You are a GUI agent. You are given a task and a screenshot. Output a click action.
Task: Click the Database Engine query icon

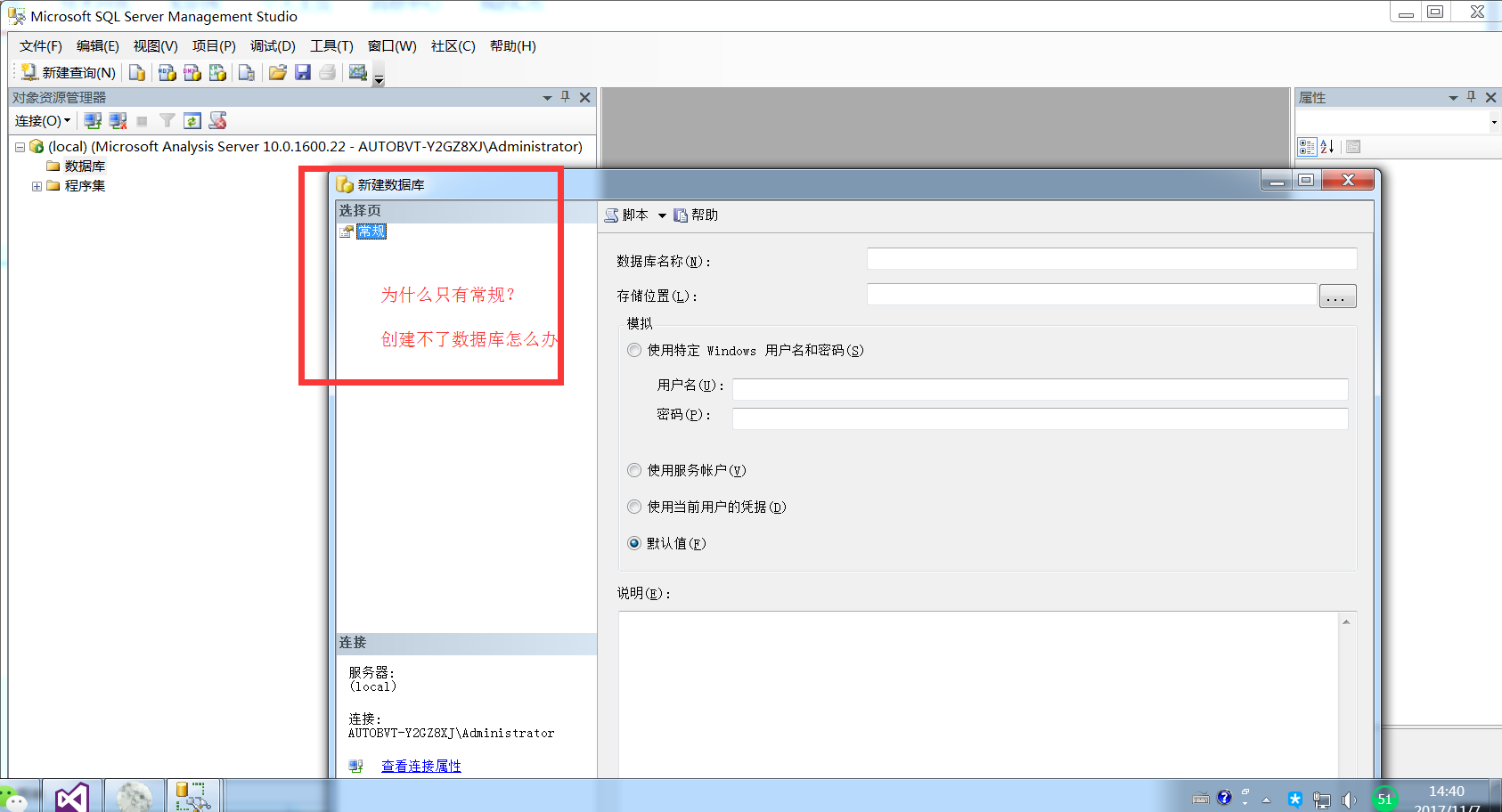tap(137, 73)
